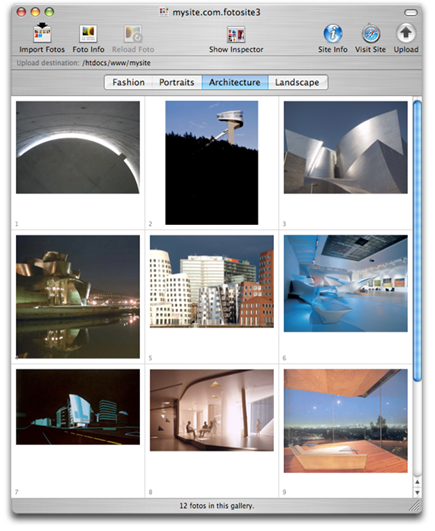Image resolution: width=435 pixels, height=531 pixels.
Task: Select the night Guggenheim river reflection foto
Action: click(78, 297)
